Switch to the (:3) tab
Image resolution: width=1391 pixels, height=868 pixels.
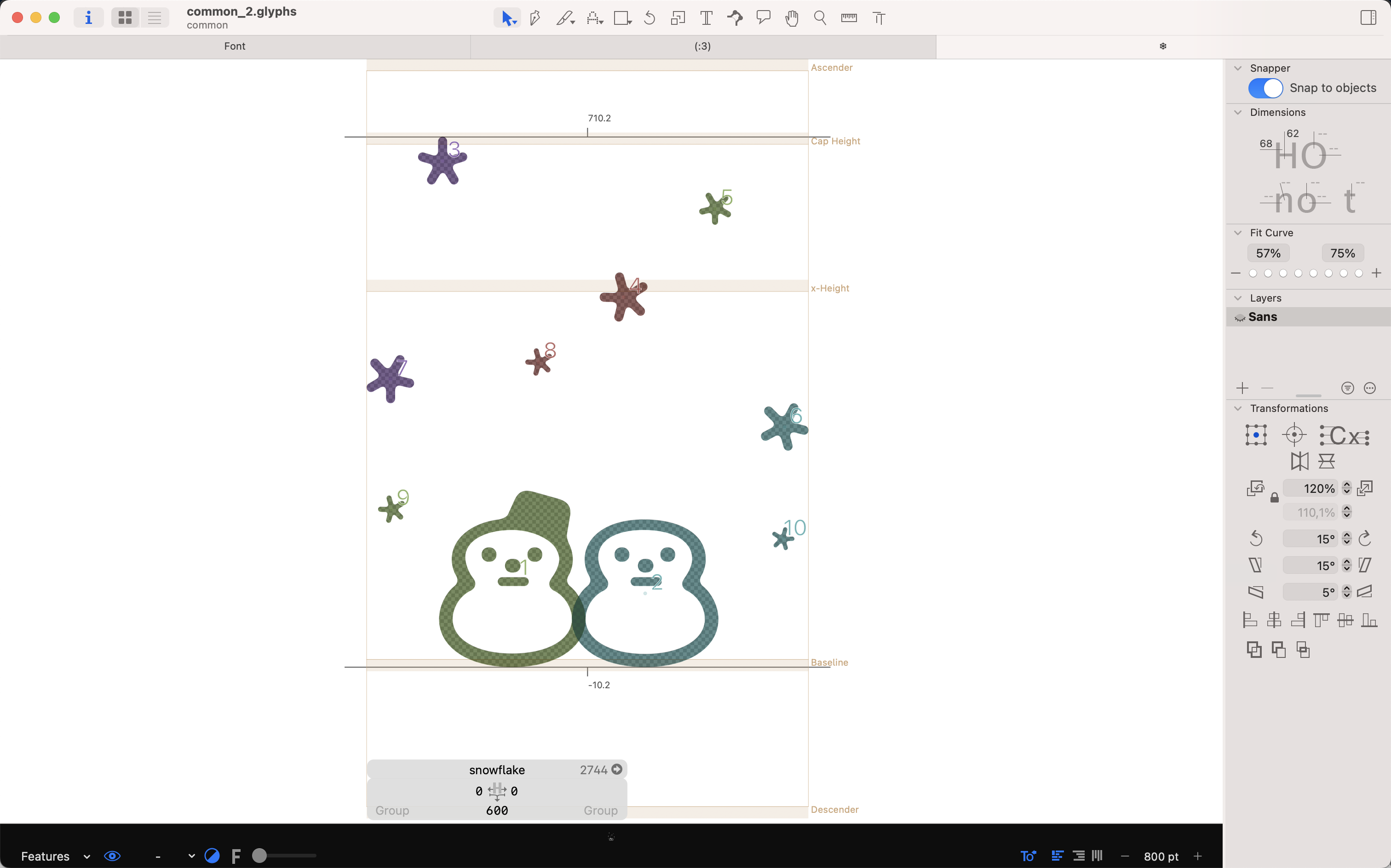pos(702,46)
